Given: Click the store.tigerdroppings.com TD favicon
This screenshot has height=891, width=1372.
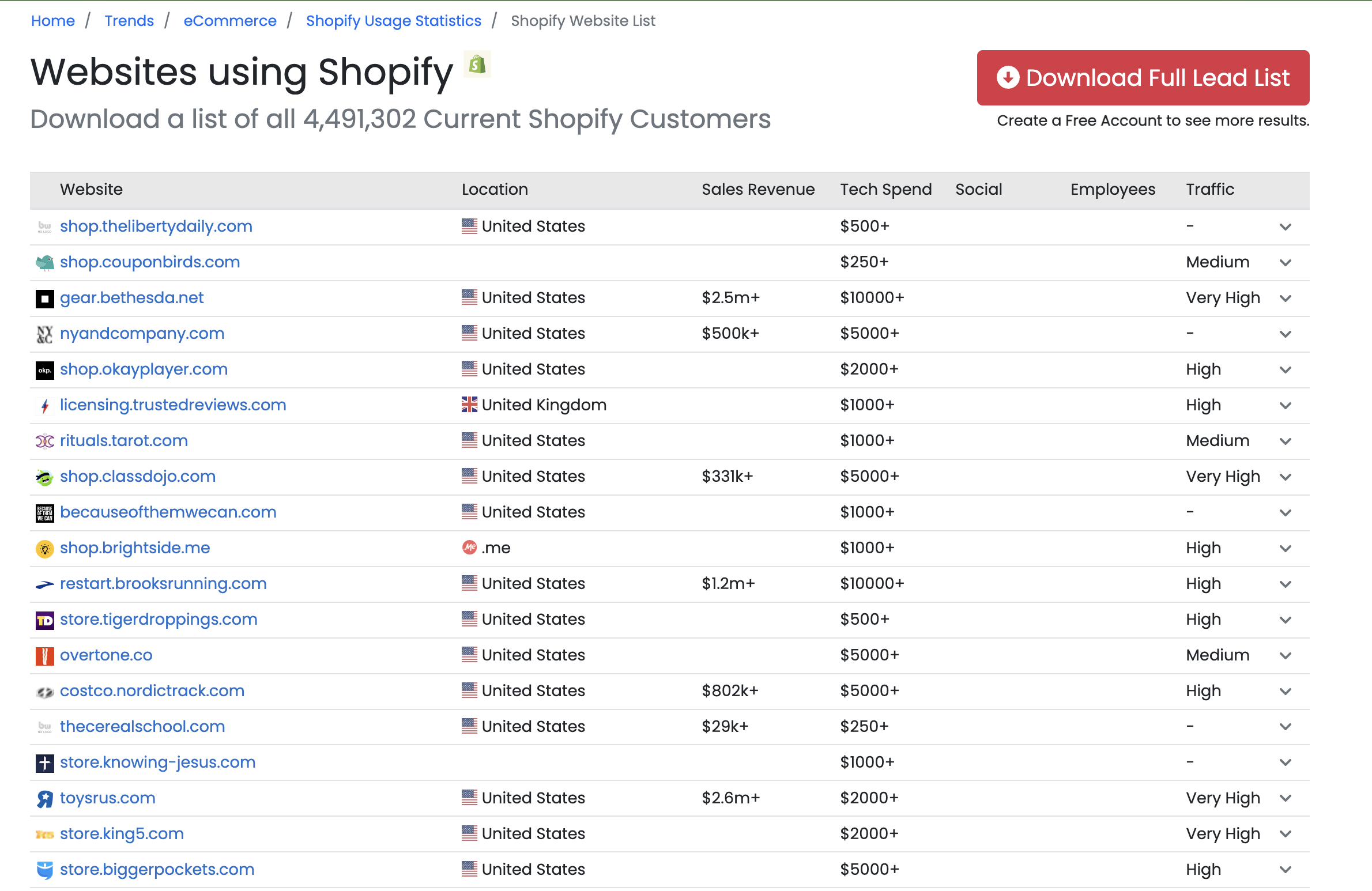Looking at the screenshot, I should click(x=44, y=620).
